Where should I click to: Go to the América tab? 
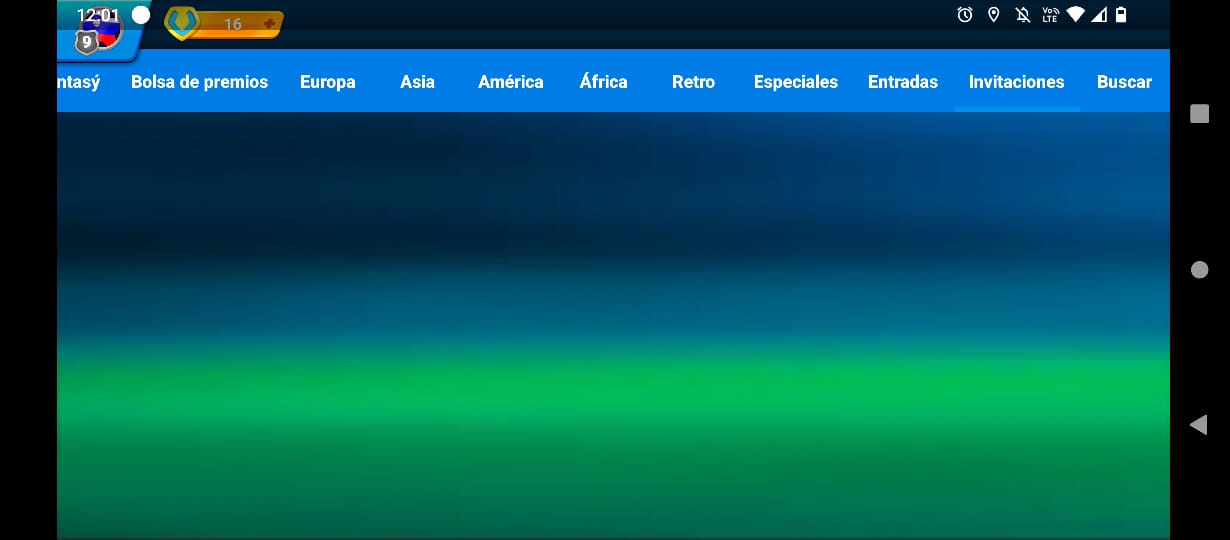510,82
